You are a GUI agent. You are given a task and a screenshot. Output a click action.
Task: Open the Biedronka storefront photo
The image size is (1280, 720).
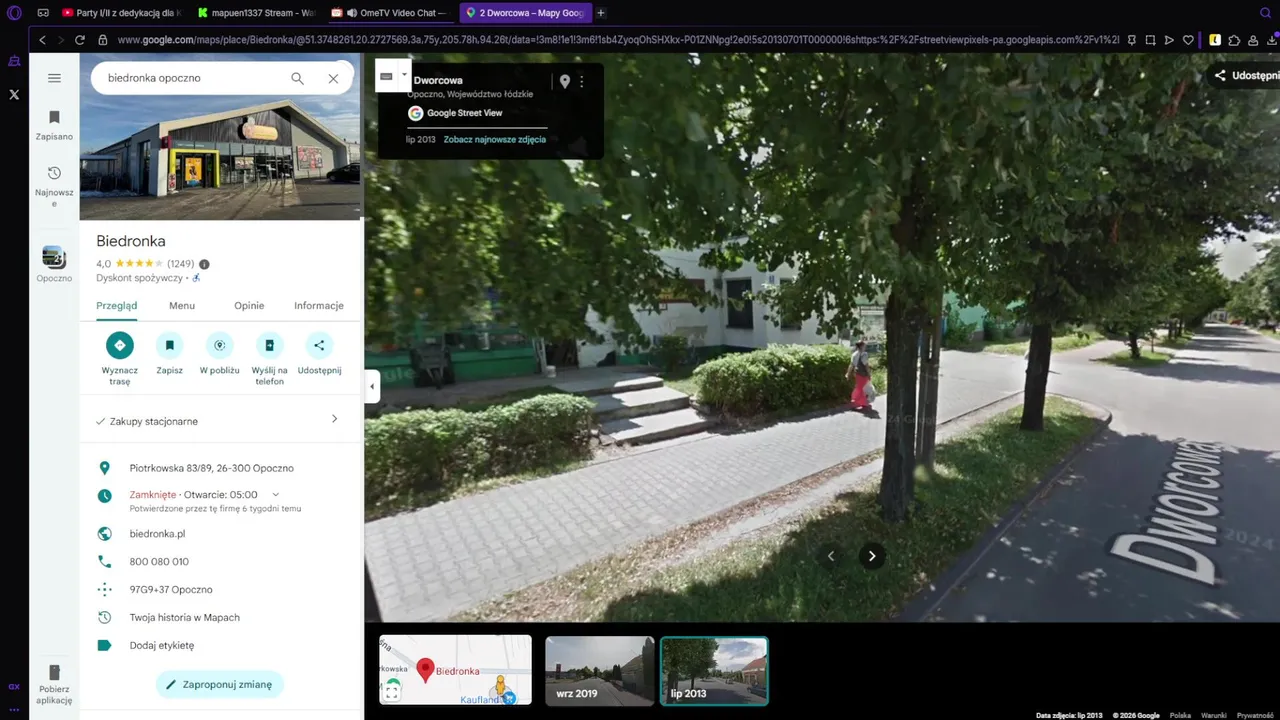coord(220,137)
